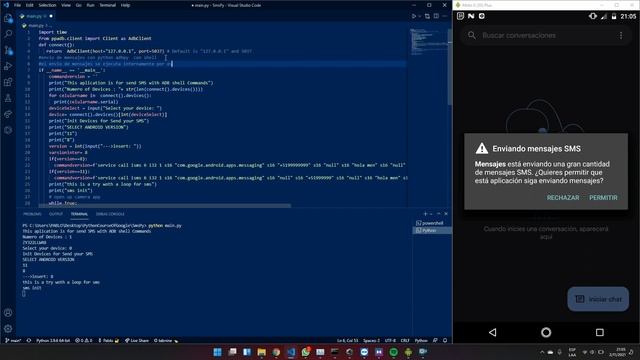Switch to the OUTPUT panel tab

click(56, 214)
